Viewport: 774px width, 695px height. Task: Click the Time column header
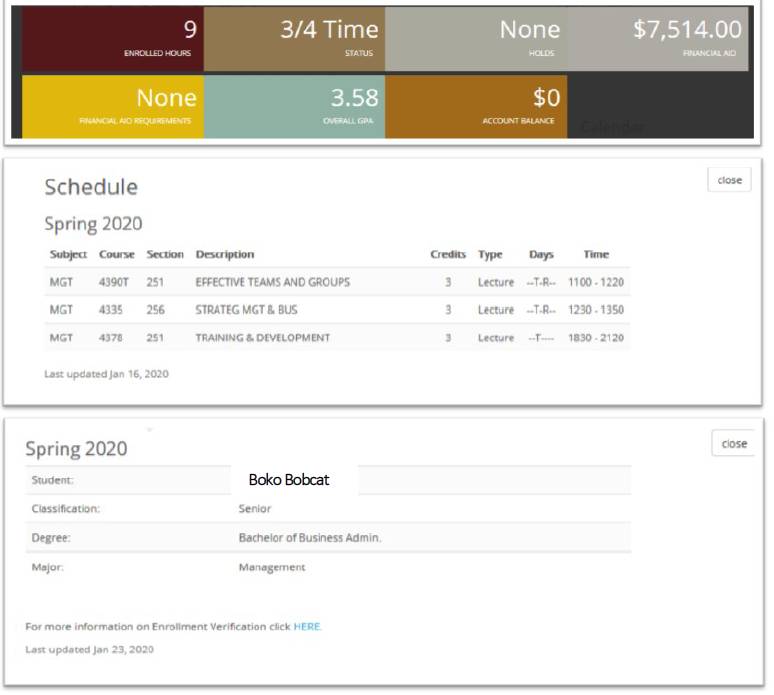[x=596, y=254]
